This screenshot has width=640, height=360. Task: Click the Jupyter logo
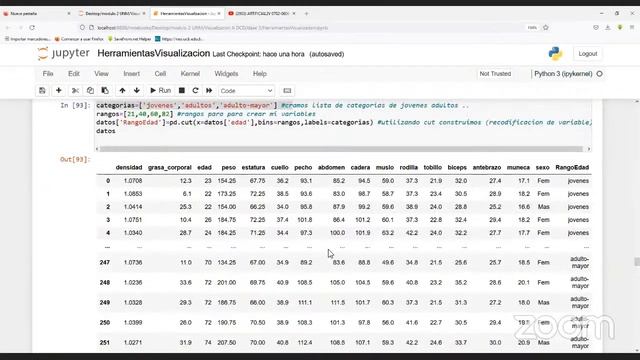[x=63, y=53]
